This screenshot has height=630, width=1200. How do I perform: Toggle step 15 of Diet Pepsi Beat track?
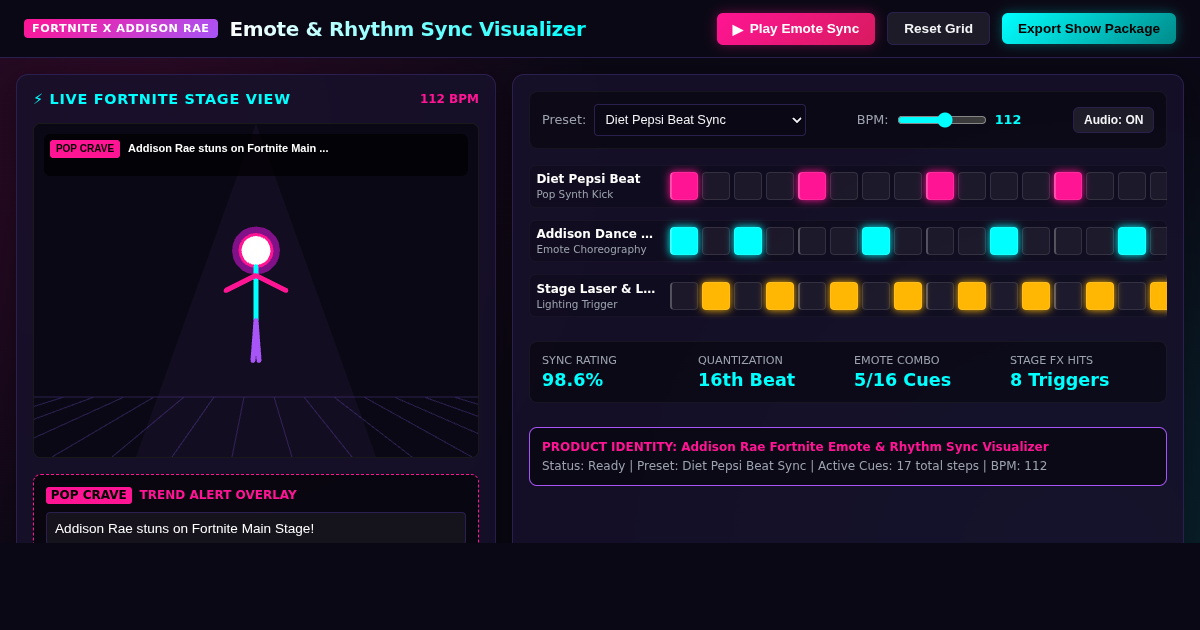pos(1132,186)
